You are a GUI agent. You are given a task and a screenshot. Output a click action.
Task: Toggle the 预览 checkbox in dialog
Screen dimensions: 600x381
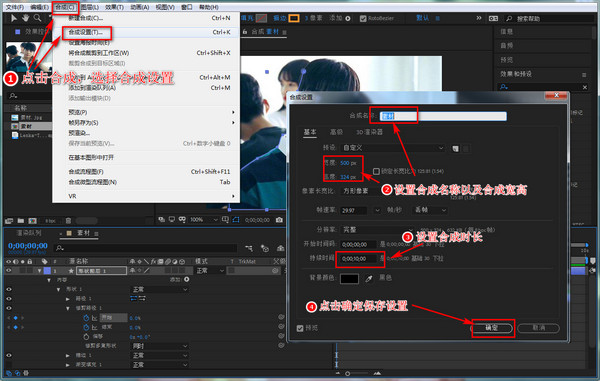click(300, 328)
